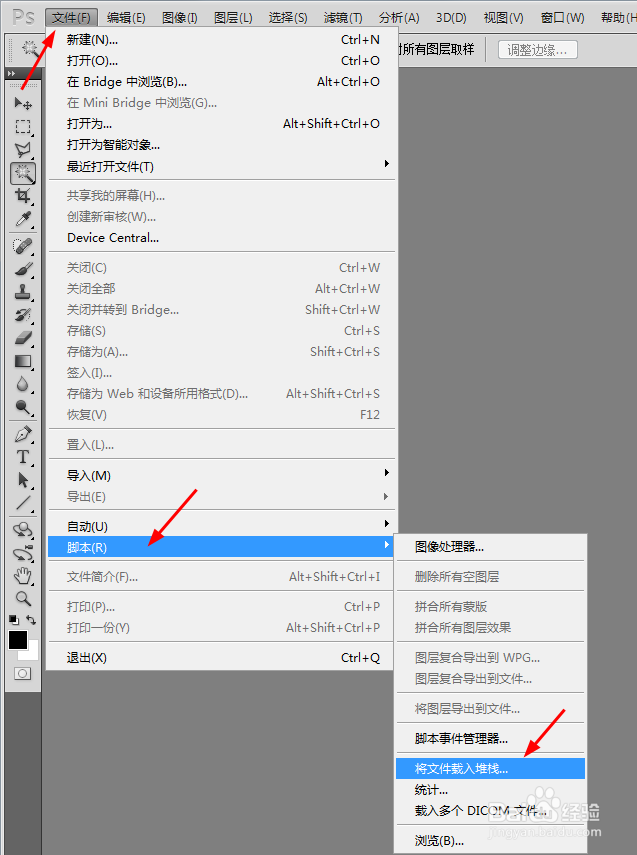
Task: Choose 在 Bridge 中浏览(B)...
Action: tap(221, 82)
